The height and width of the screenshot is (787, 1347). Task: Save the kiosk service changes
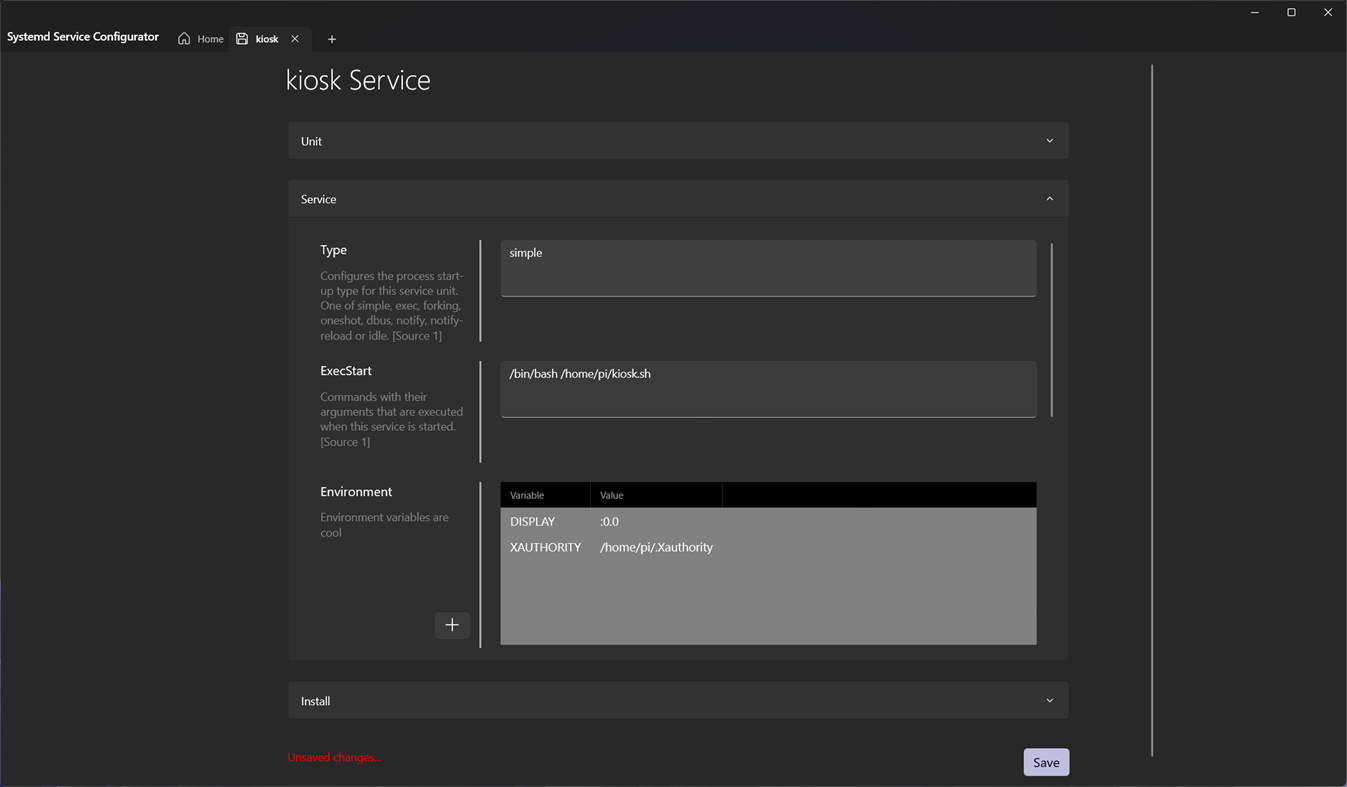click(x=1046, y=762)
